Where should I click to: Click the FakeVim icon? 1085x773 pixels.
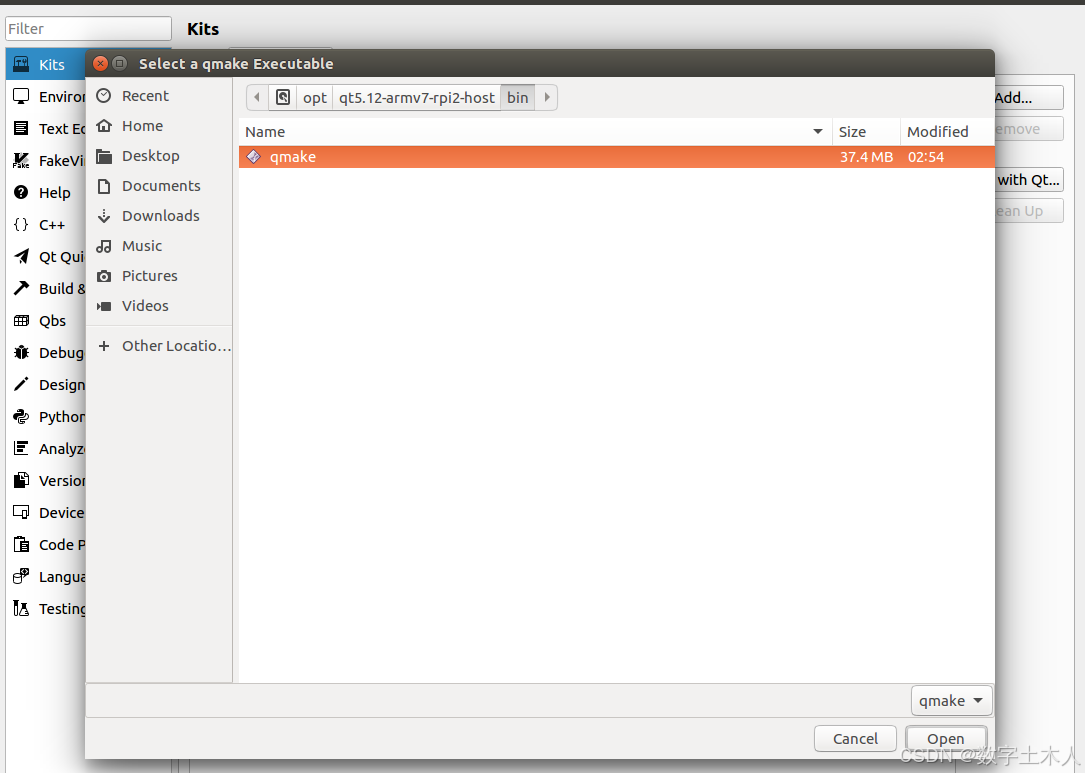[x=21, y=161]
